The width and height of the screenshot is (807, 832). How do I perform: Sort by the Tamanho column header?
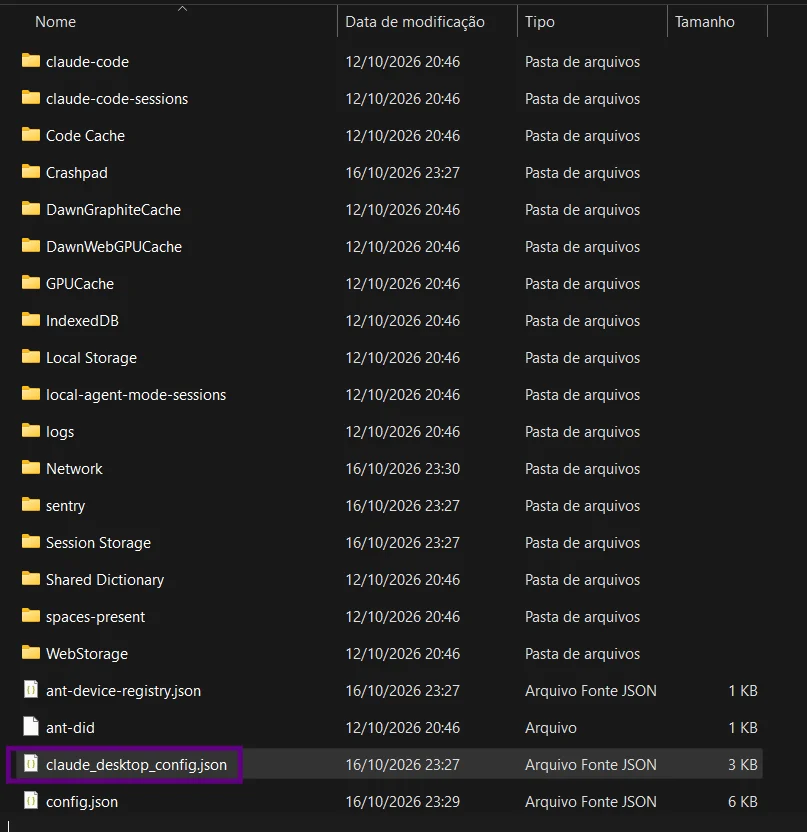(x=705, y=22)
